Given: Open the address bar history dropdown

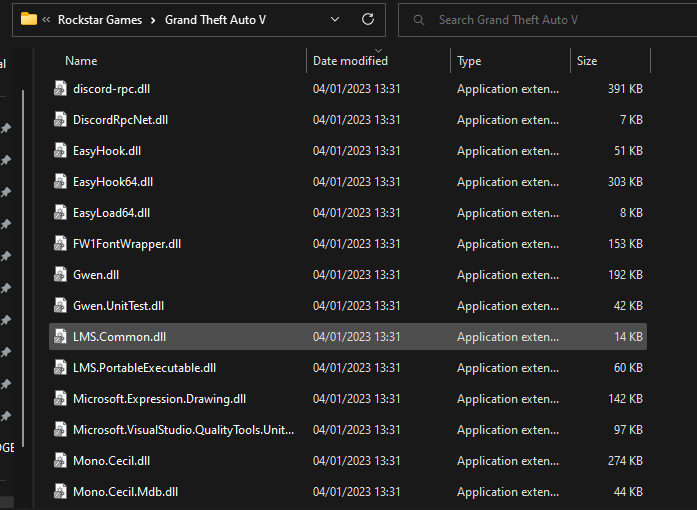Looking at the screenshot, I should [x=334, y=19].
